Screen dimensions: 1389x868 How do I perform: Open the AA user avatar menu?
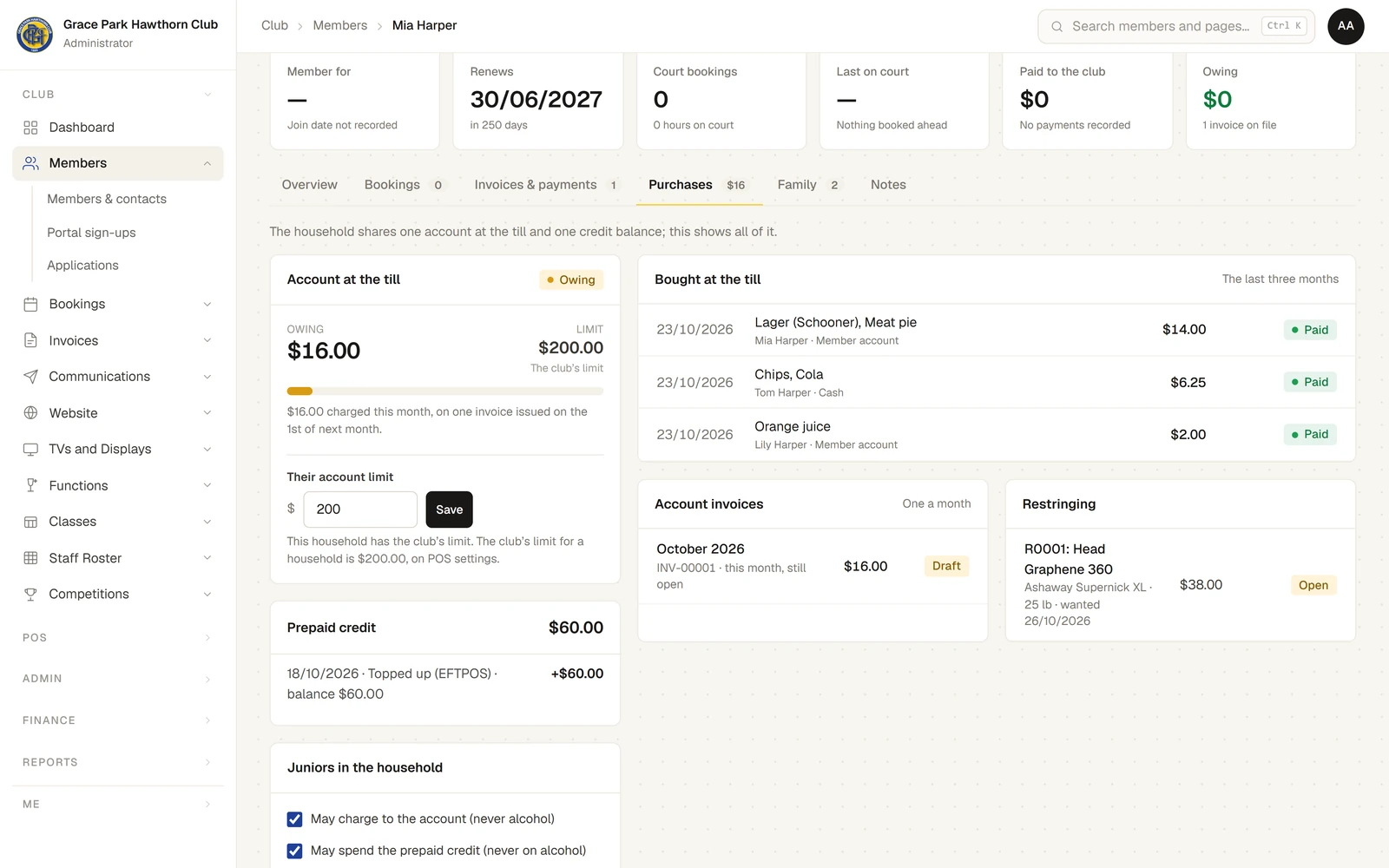[1346, 26]
